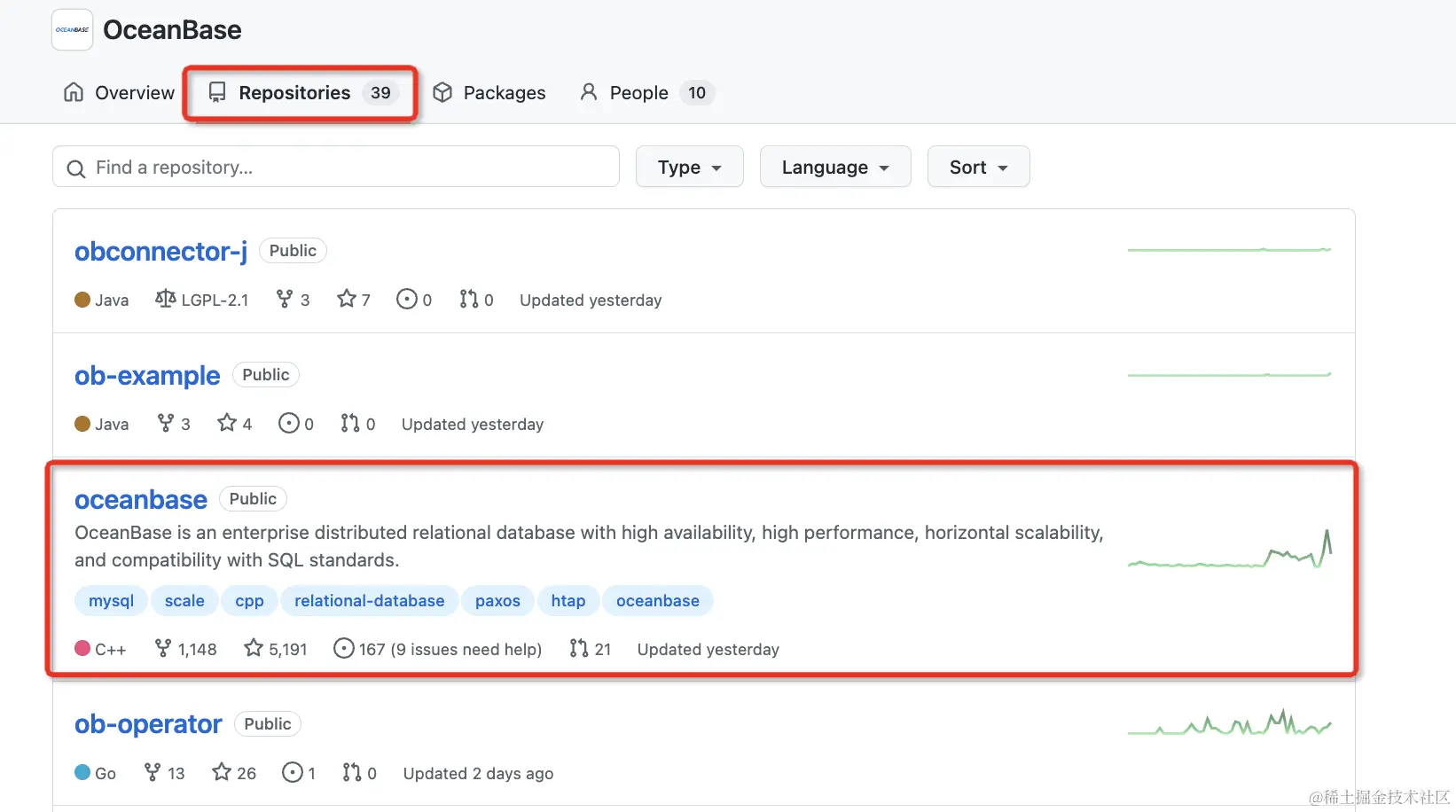Go to the Packages tab
The width and height of the screenshot is (1456, 812).
(x=489, y=92)
